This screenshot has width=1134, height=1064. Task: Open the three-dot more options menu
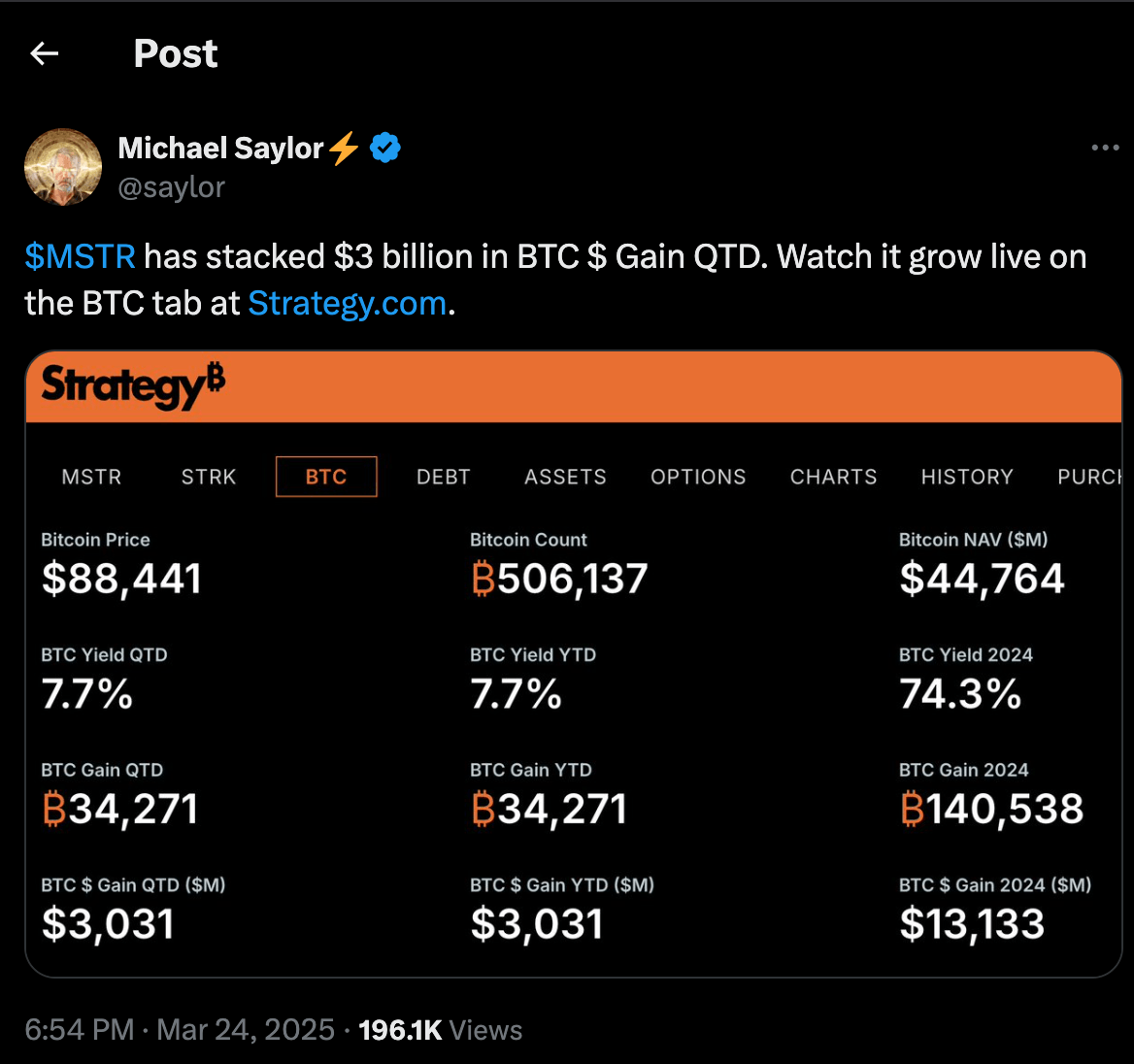[1105, 148]
